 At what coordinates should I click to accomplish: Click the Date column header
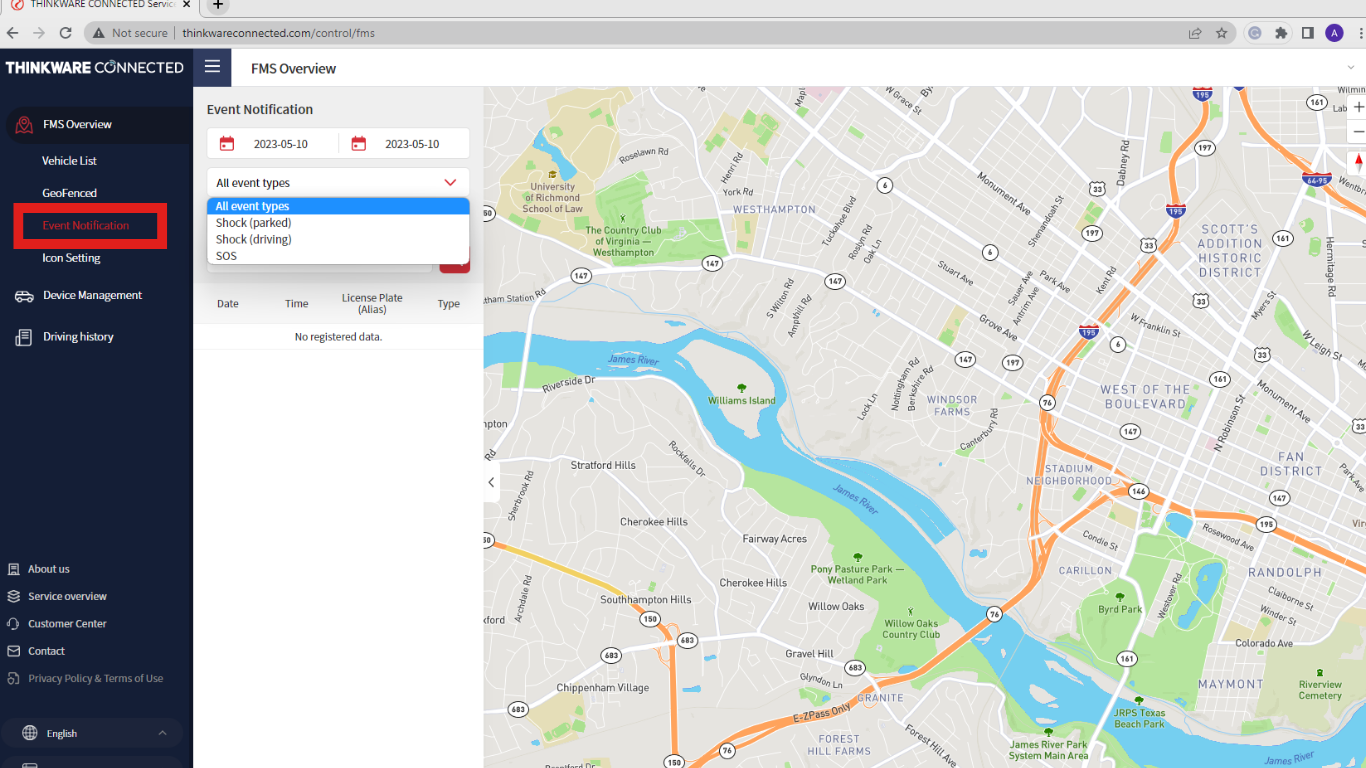[228, 304]
